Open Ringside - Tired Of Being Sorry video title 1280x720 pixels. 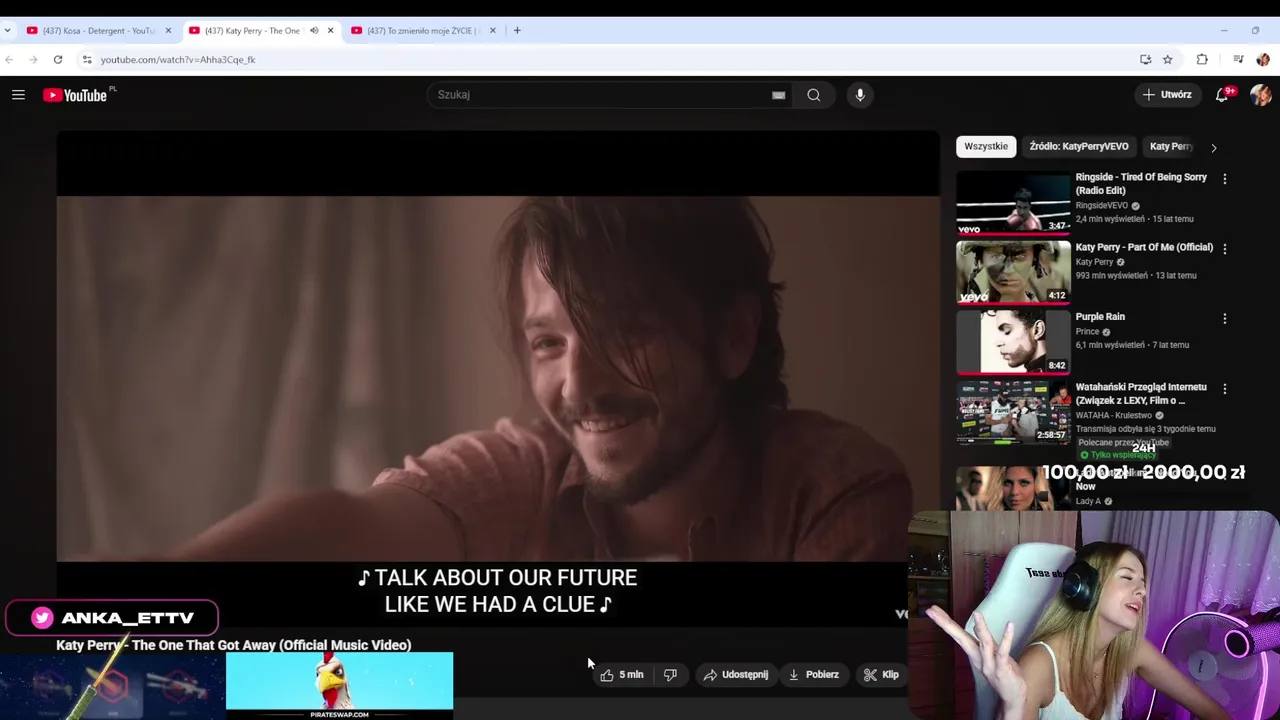pyautogui.click(x=1141, y=184)
